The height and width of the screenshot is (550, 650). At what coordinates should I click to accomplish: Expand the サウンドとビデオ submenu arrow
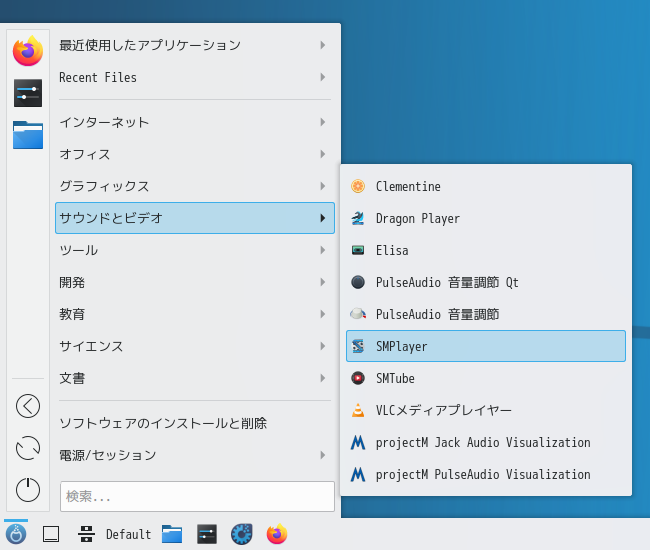pos(323,218)
